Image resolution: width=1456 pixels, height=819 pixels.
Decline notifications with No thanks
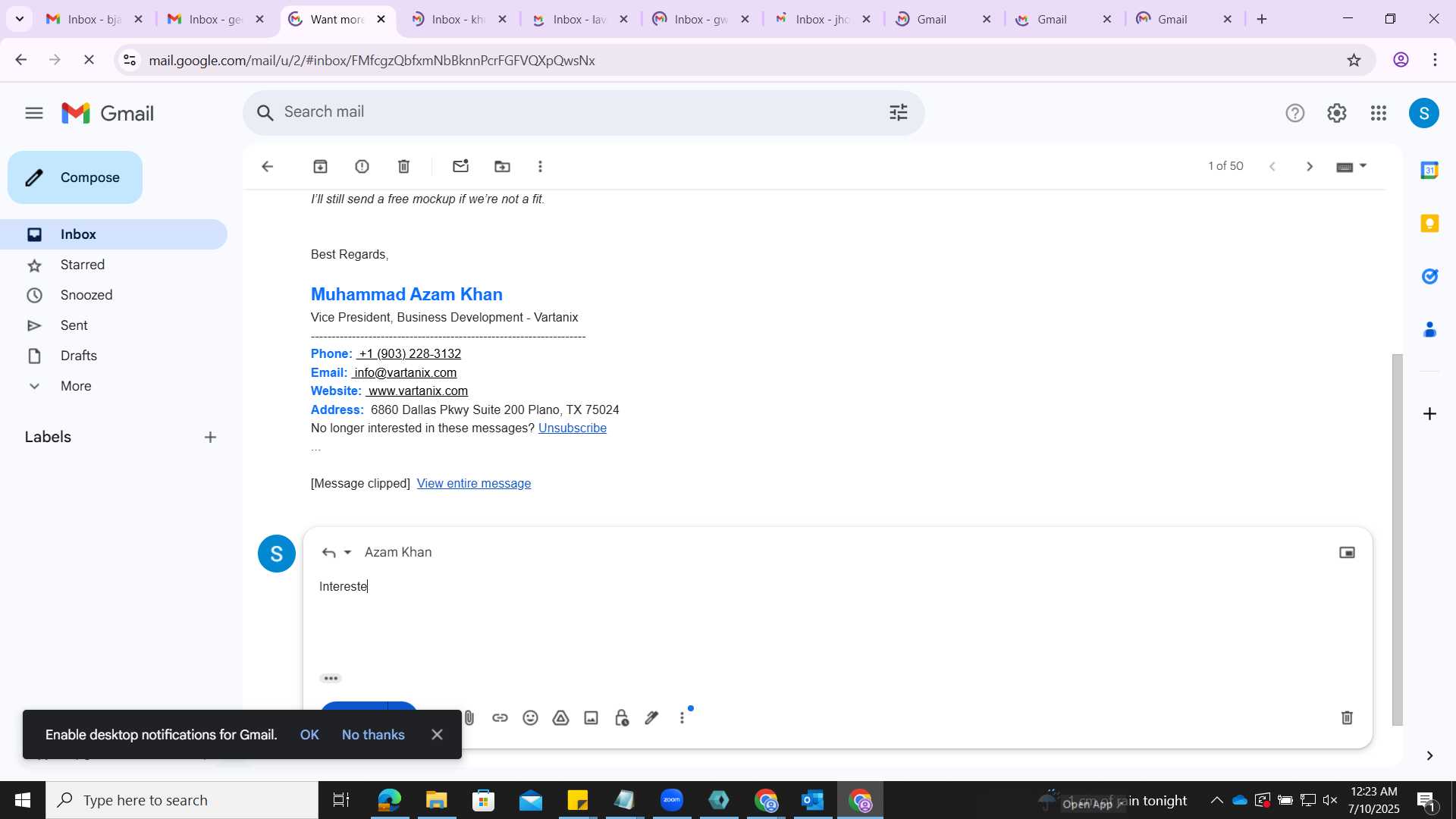(x=373, y=735)
